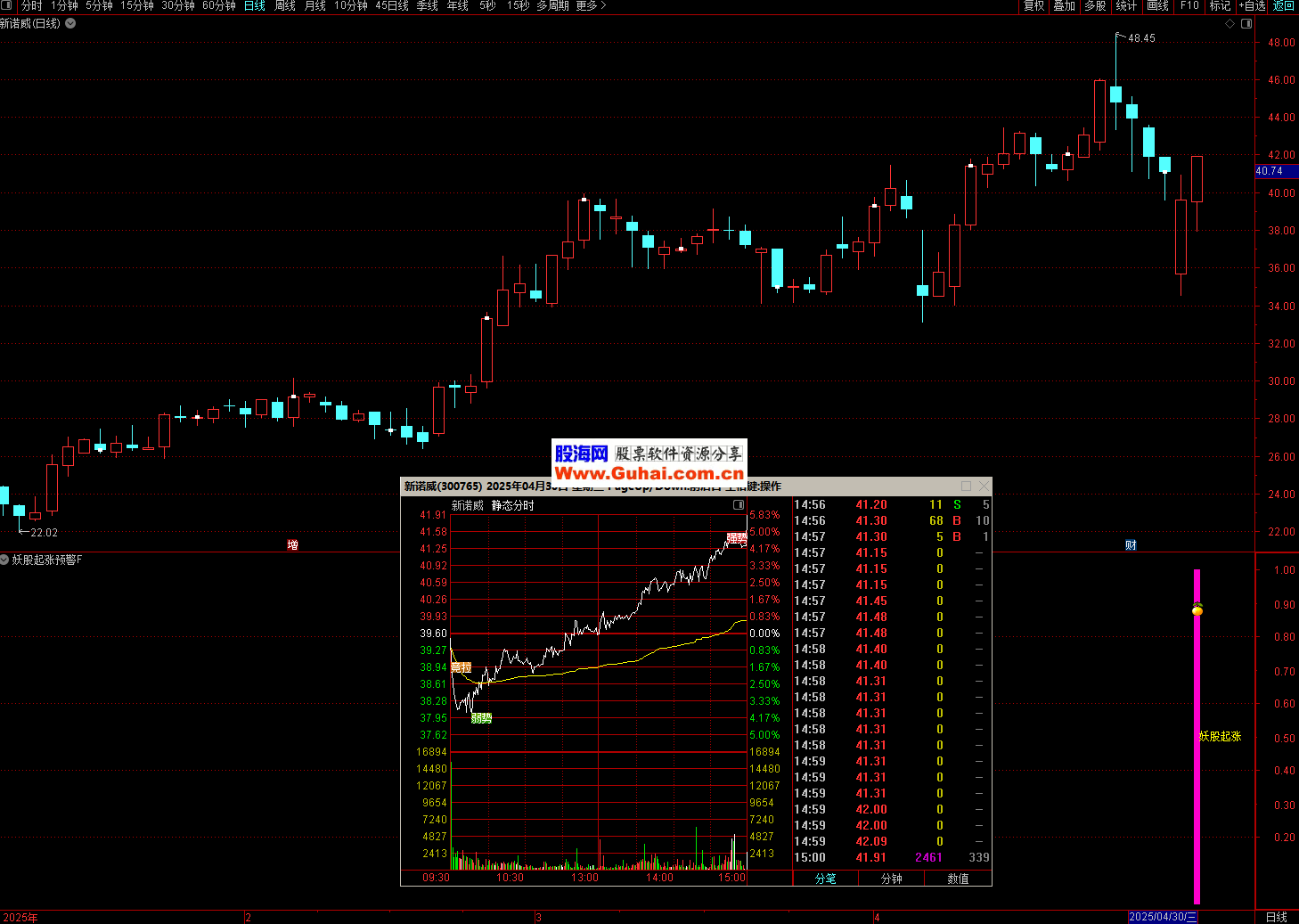
Task: Click the 复权 toolbar button
Action: pos(1033,5)
